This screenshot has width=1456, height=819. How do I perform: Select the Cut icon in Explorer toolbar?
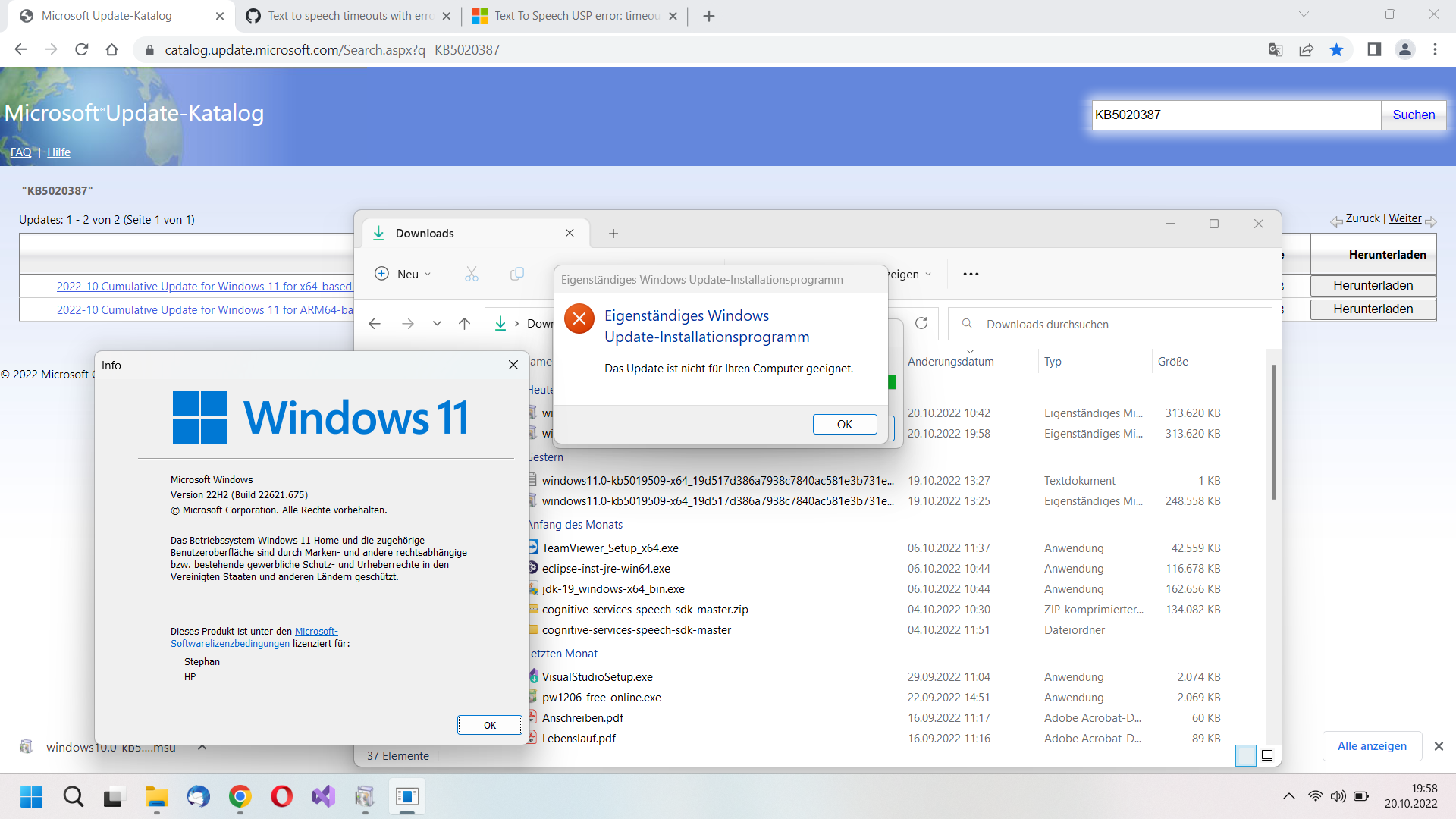coord(471,274)
